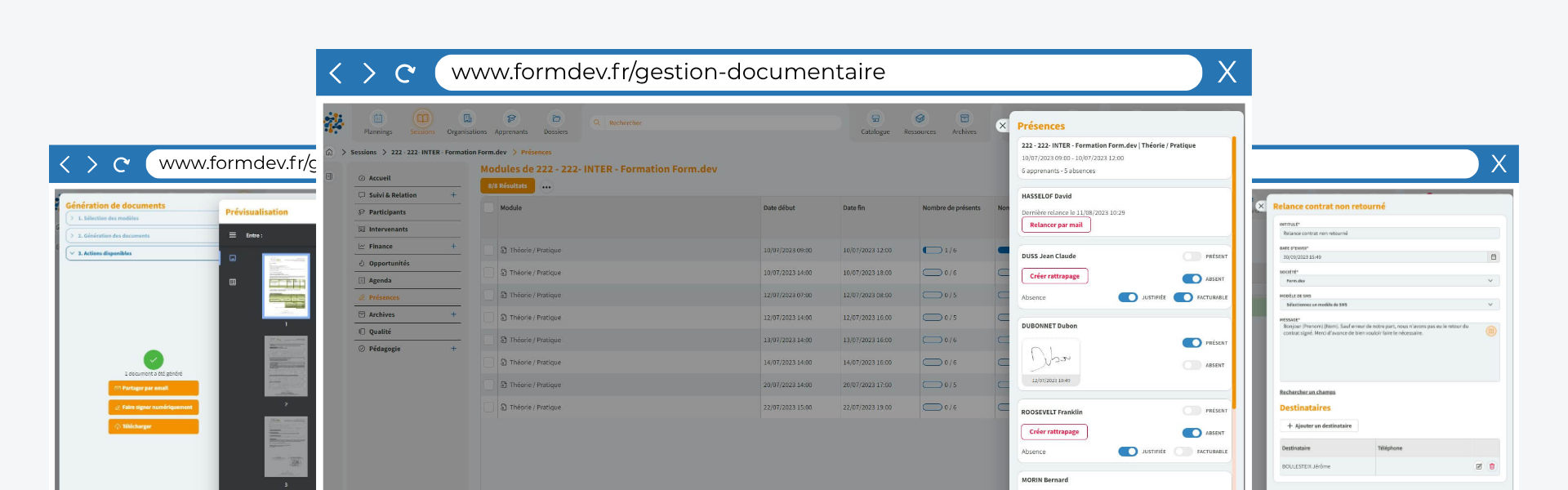Click the hamburger menu in Prévisualisation panel
1568x490 pixels.
(233, 235)
